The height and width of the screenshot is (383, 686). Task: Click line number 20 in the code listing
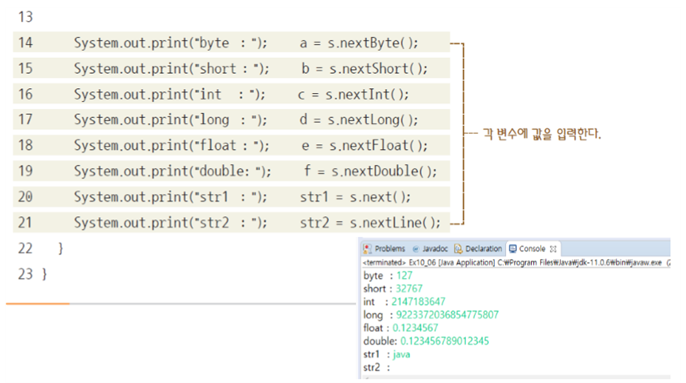25,197
